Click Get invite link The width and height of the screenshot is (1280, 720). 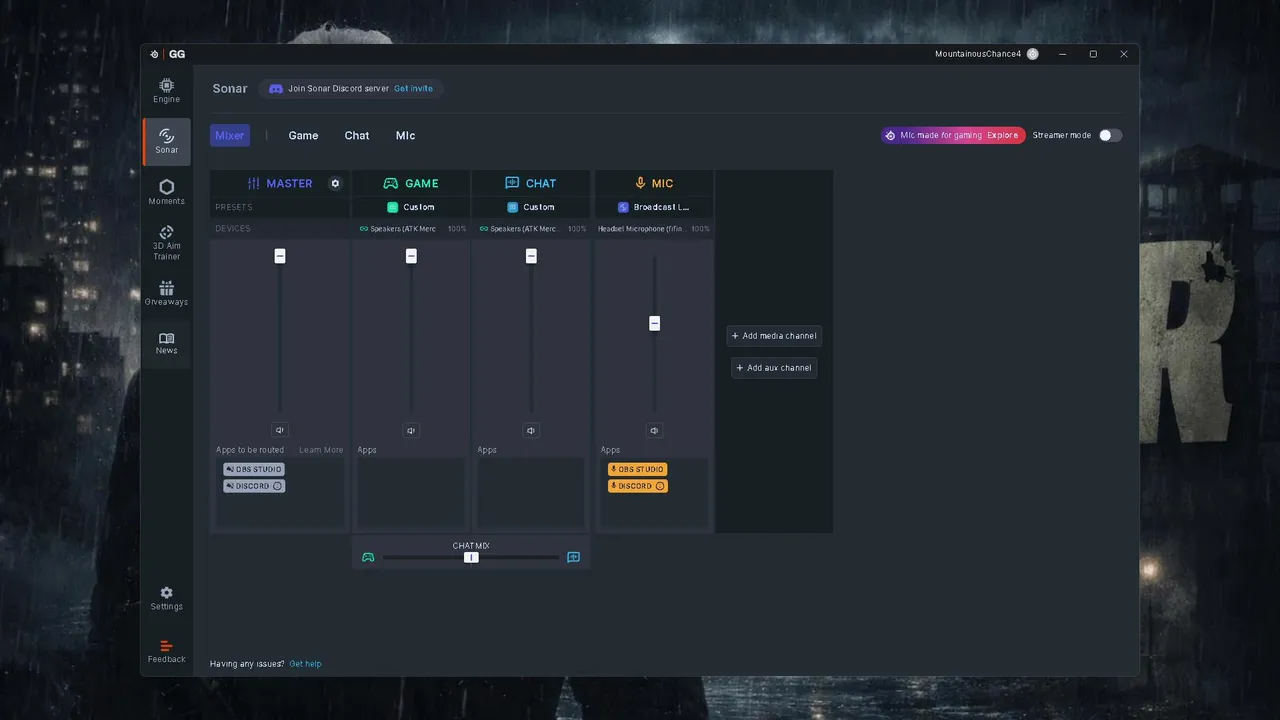(413, 88)
